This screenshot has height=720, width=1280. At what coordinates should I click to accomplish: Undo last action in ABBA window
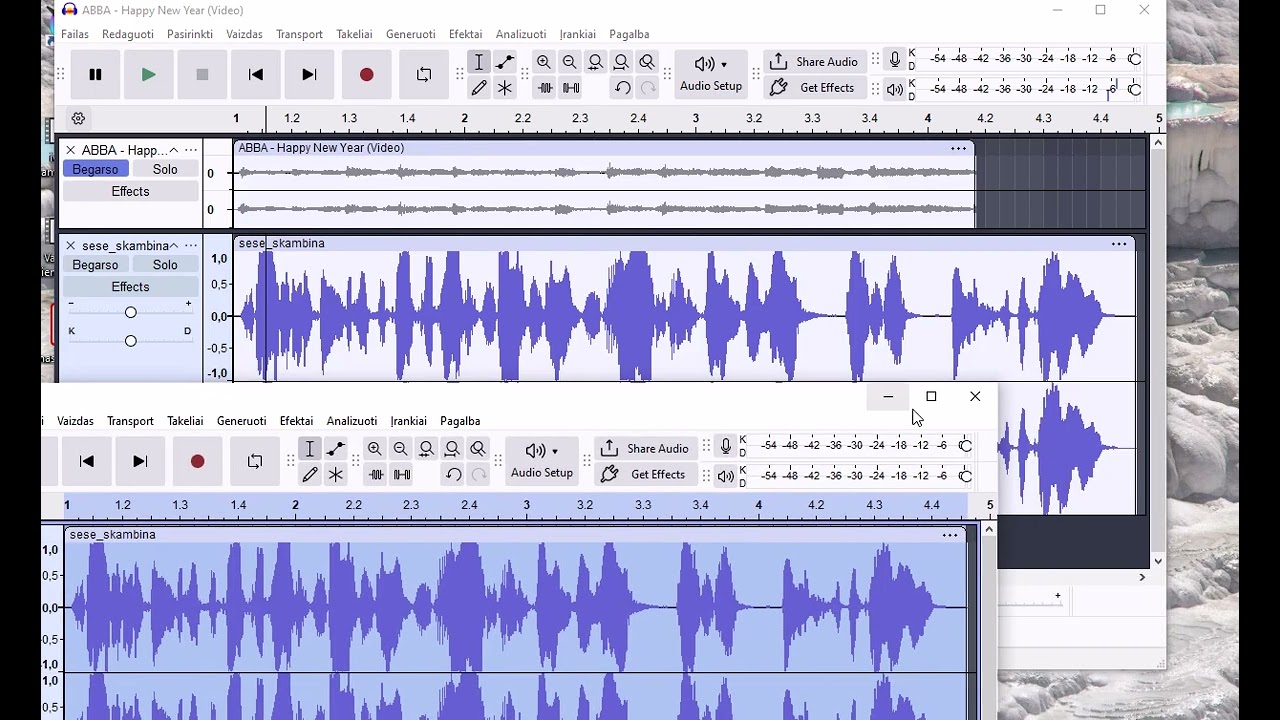pos(622,88)
